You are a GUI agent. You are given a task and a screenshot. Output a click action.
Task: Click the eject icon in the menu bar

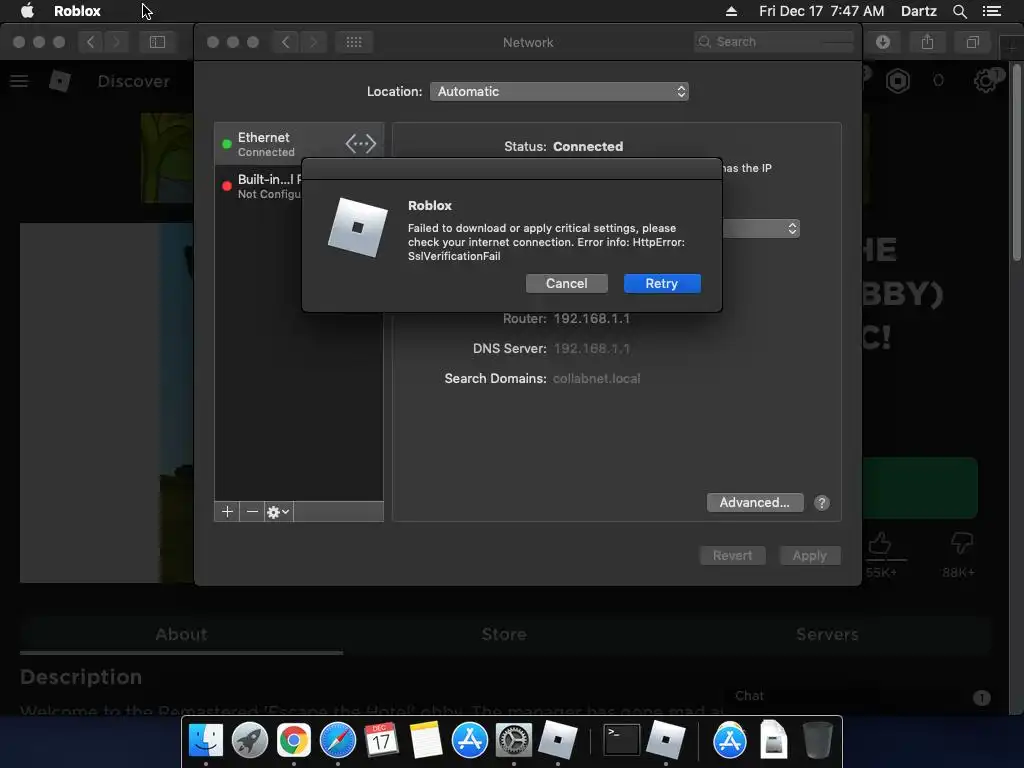731,11
